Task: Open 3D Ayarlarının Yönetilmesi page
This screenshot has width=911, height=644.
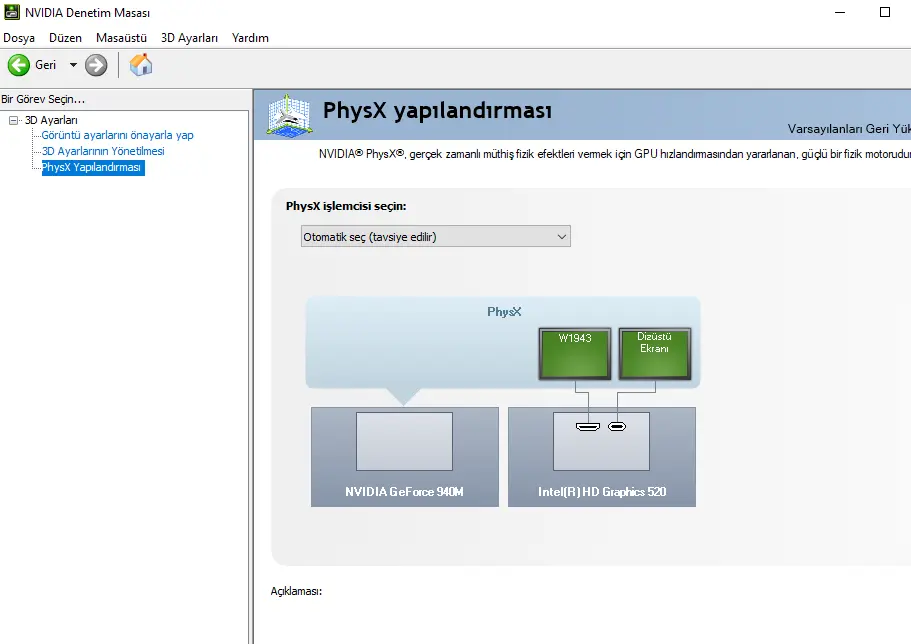Action: click(103, 151)
